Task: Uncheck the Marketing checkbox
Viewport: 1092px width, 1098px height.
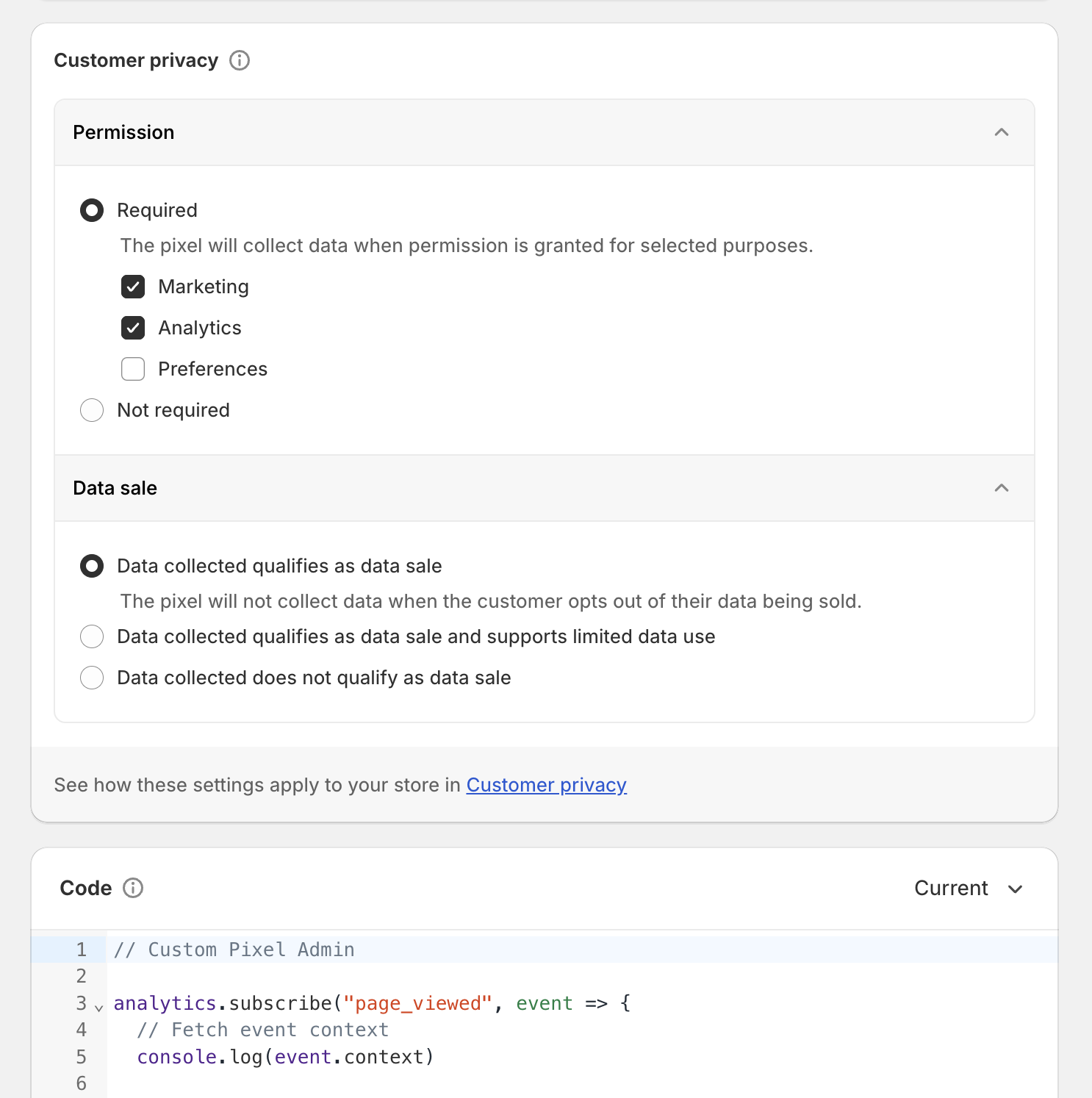Action: [133, 287]
